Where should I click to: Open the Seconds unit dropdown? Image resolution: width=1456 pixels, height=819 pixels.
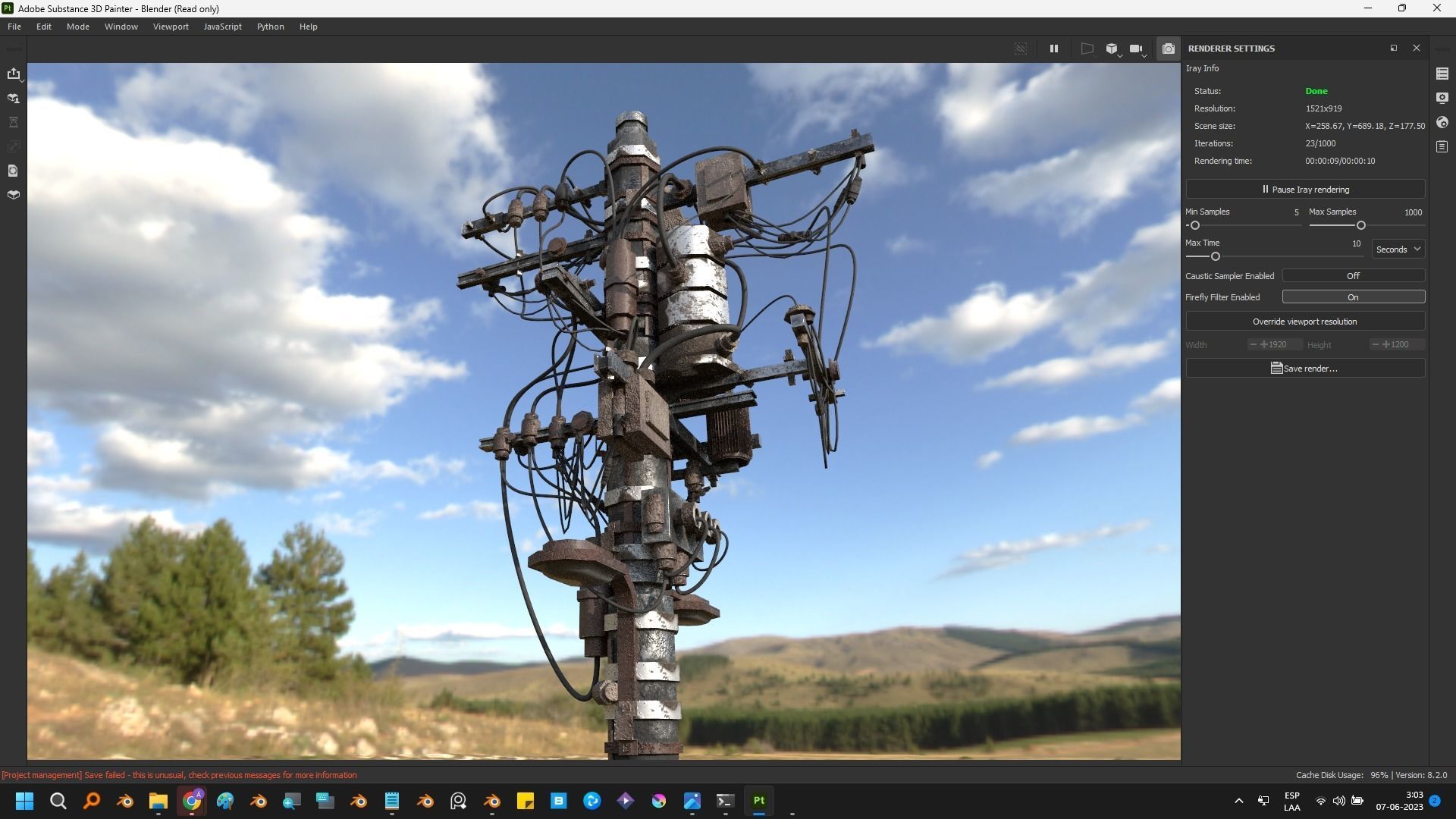(1398, 249)
